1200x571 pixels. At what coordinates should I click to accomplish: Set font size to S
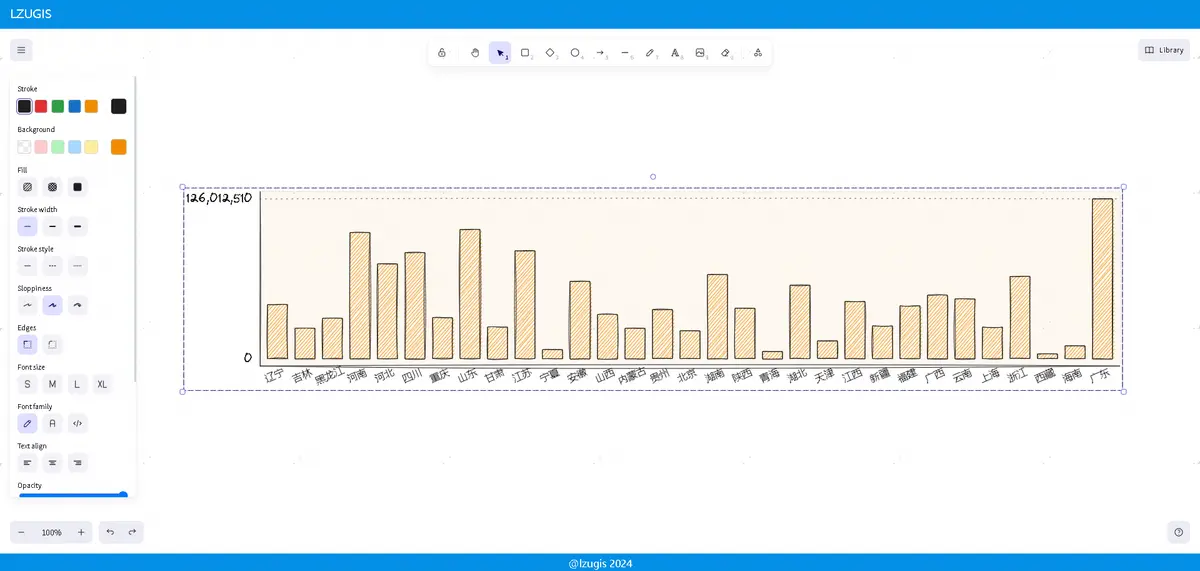click(27, 384)
